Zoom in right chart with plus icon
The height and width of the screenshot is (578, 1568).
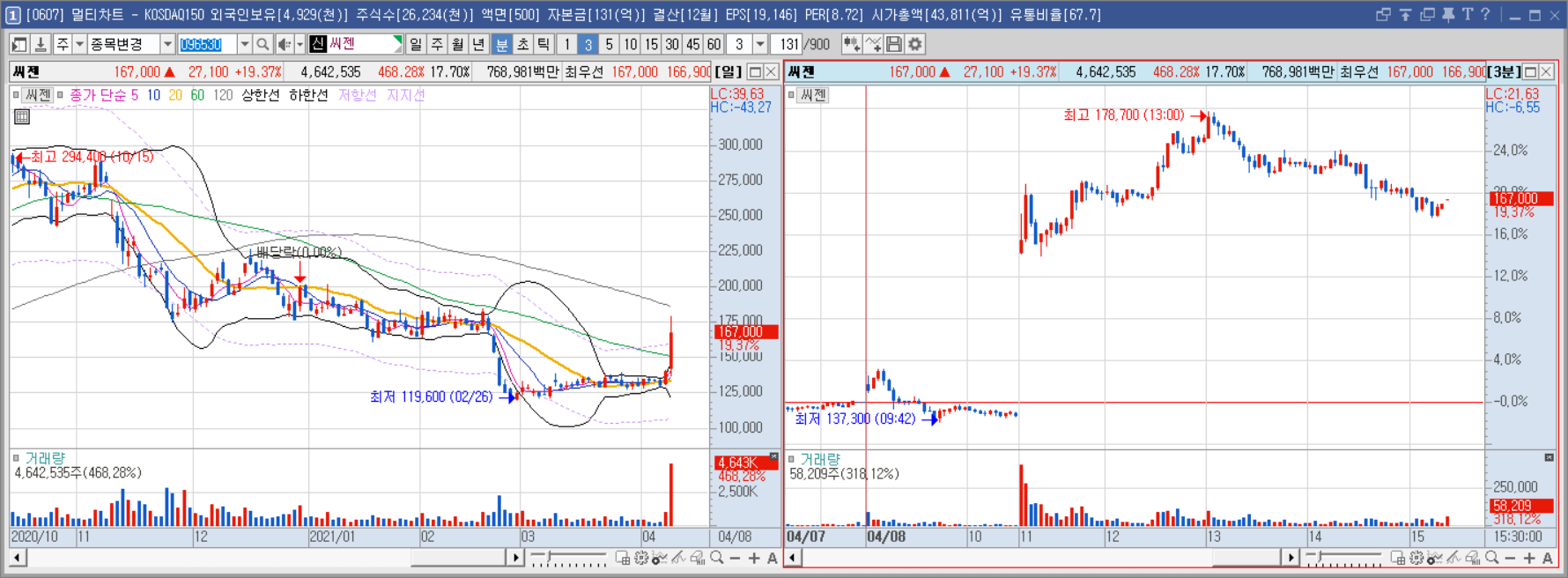(x=1529, y=558)
